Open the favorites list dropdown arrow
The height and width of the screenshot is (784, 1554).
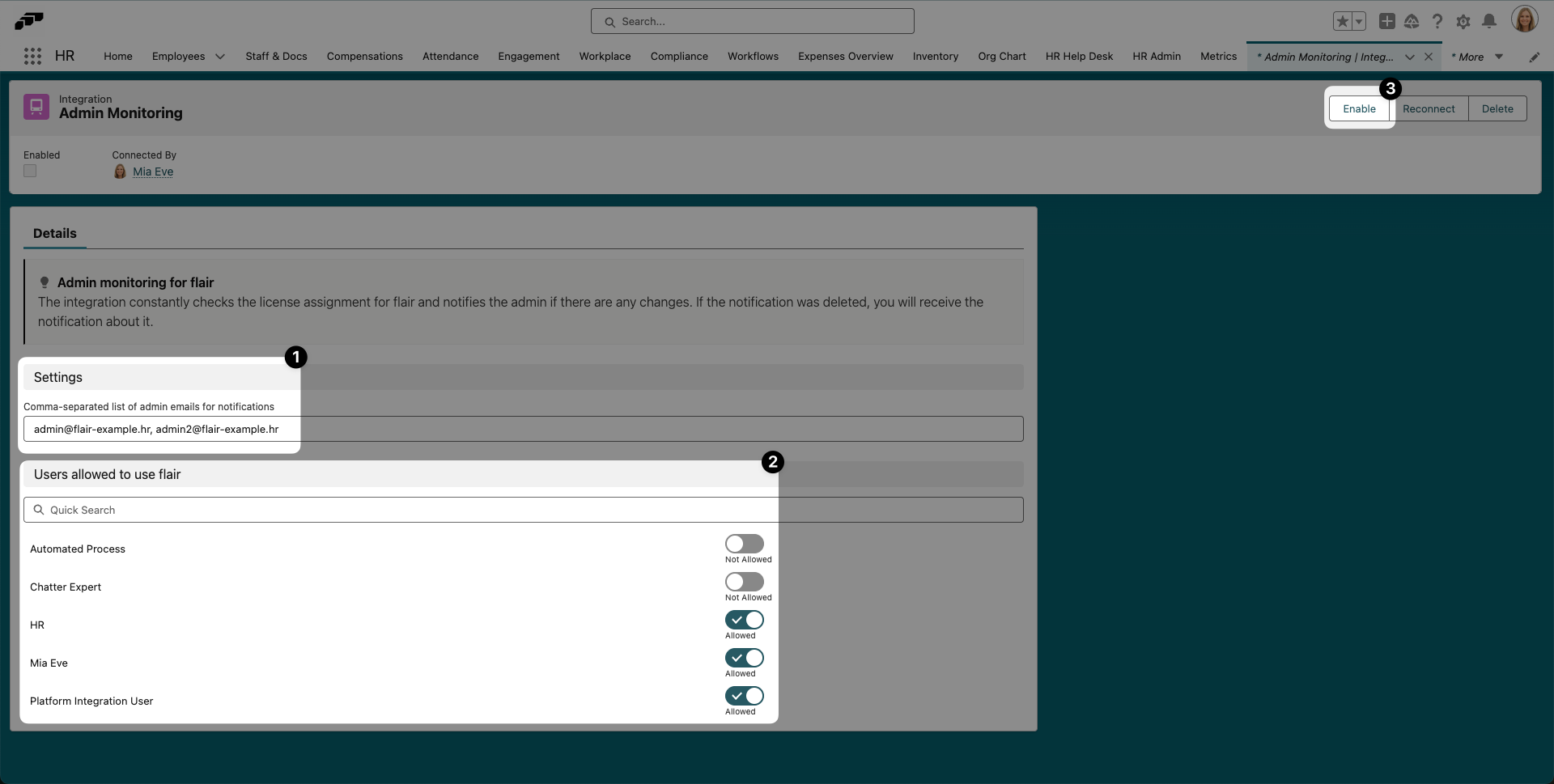click(x=1359, y=22)
